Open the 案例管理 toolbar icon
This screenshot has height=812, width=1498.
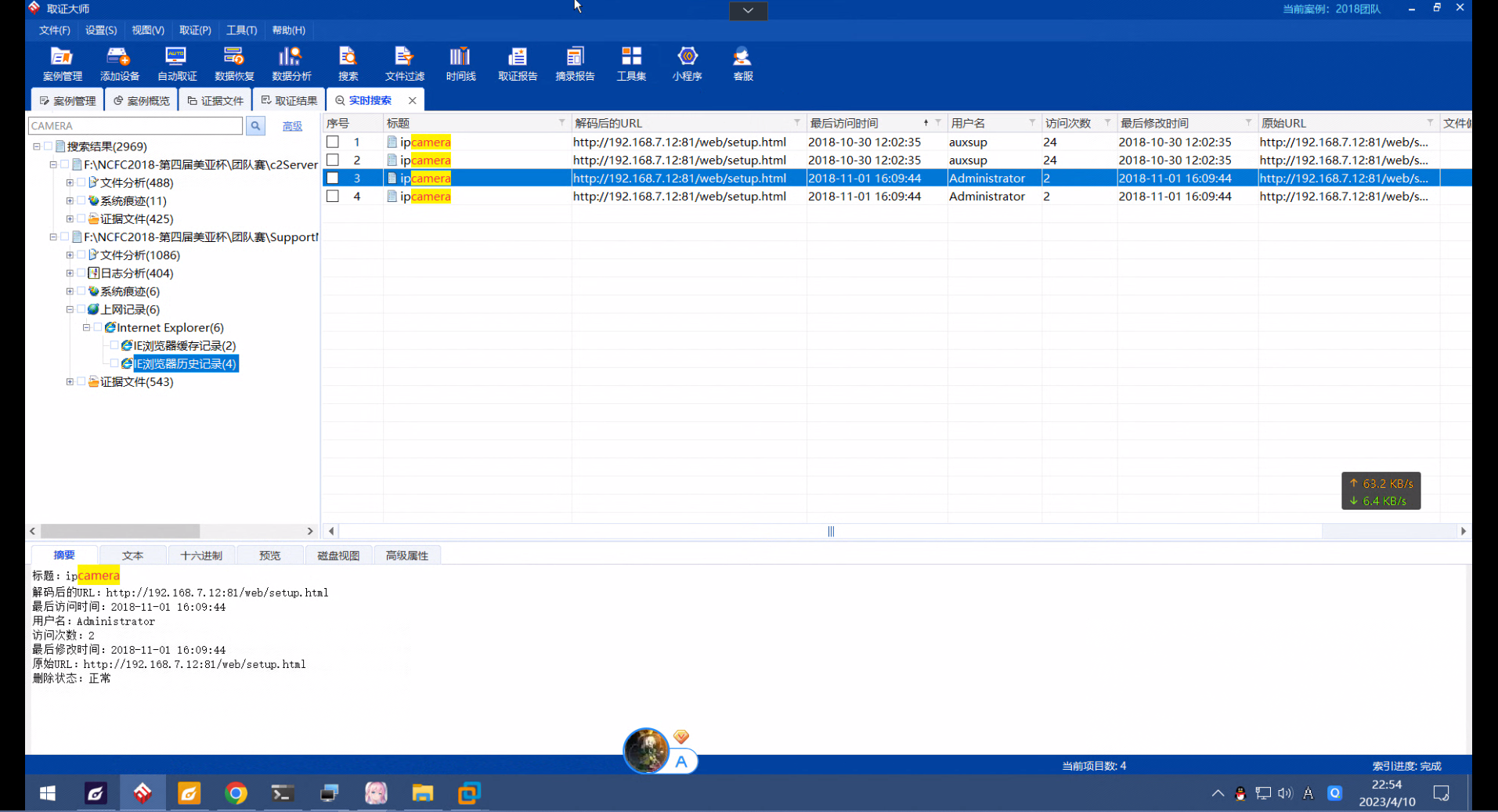point(62,63)
